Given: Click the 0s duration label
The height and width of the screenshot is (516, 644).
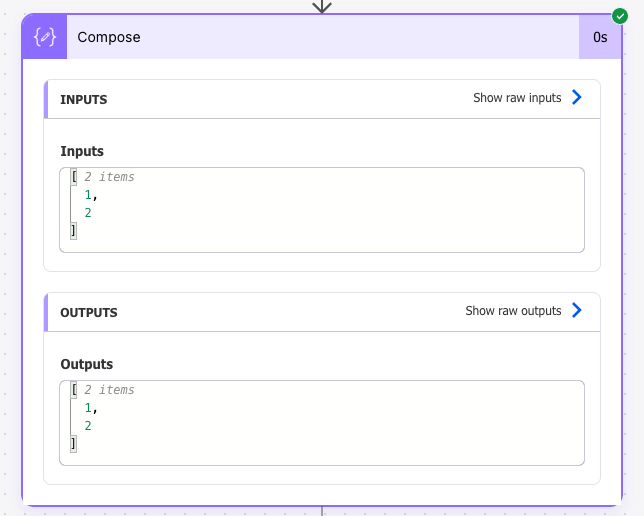Looking at the screenshot, I should click(x=600, y=37).
